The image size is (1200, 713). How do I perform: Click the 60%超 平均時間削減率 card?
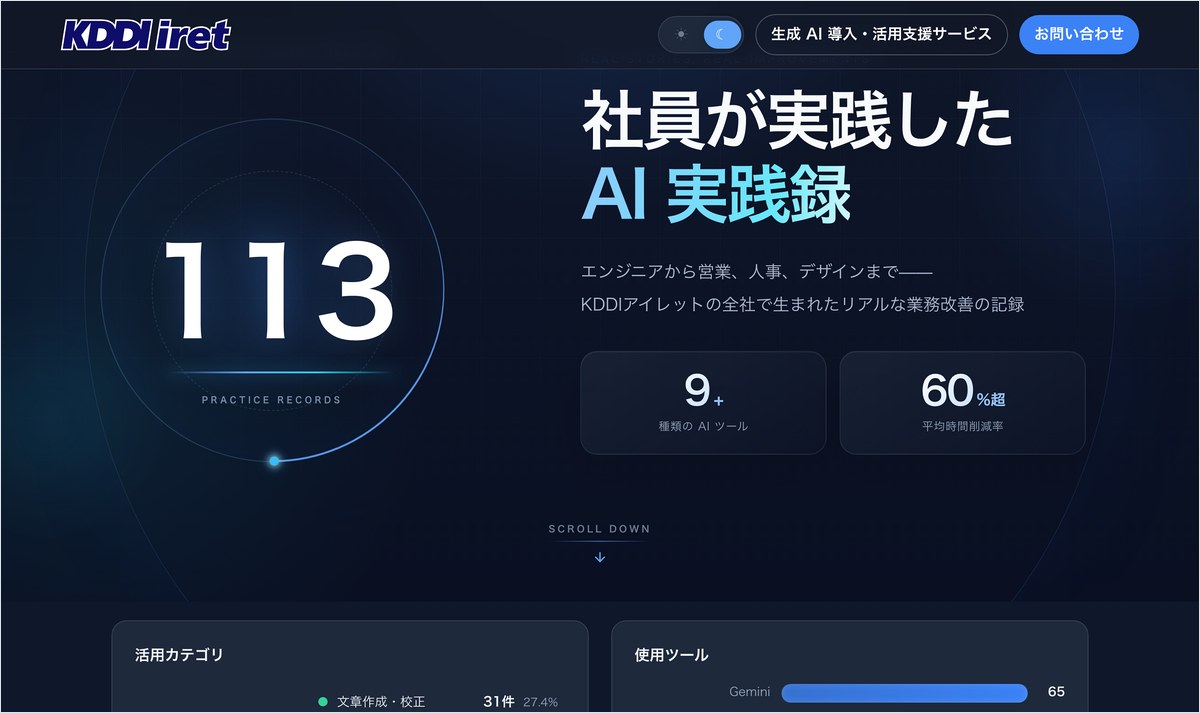(962, 403)
